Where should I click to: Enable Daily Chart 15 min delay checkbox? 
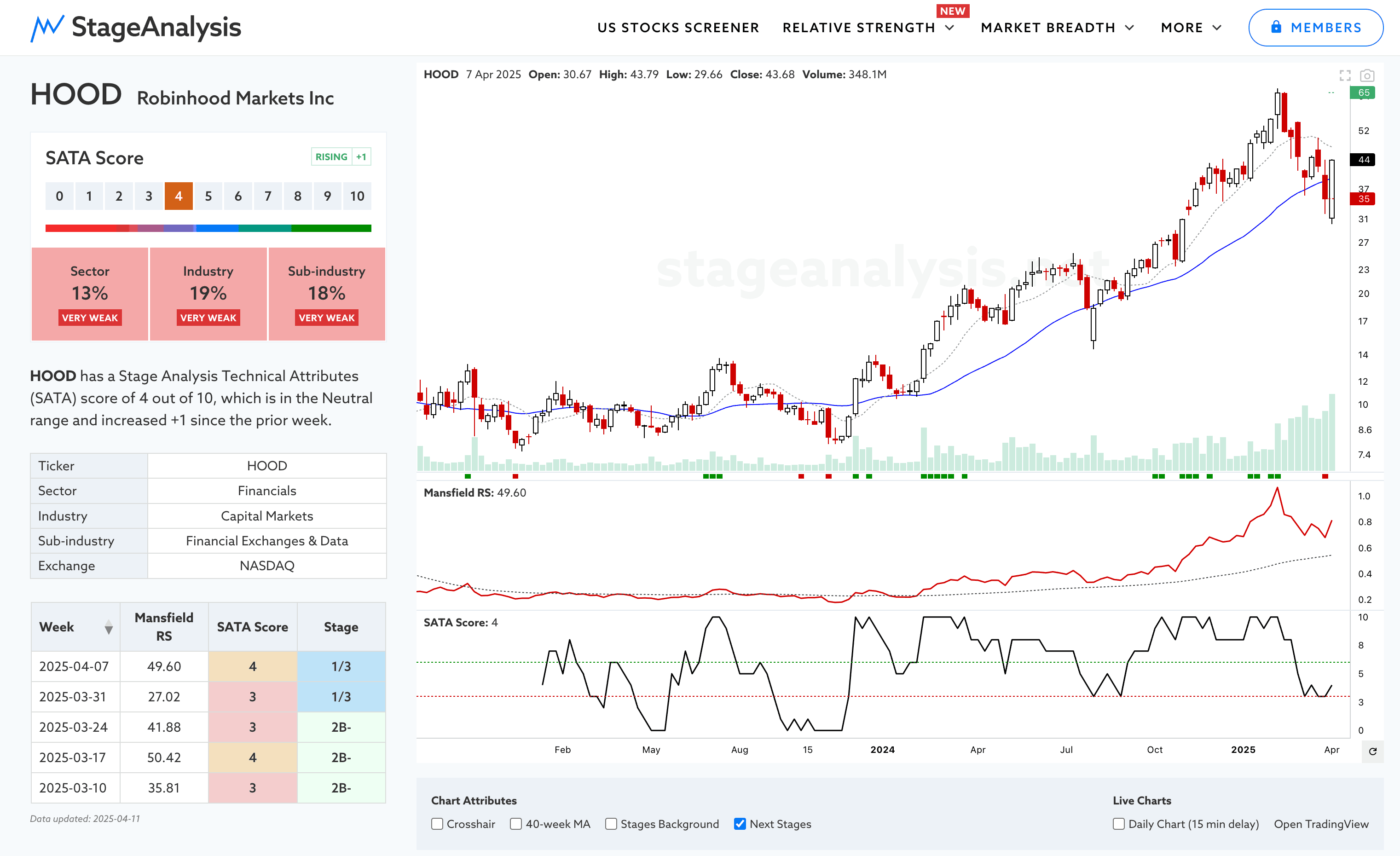click(1119, 824)
